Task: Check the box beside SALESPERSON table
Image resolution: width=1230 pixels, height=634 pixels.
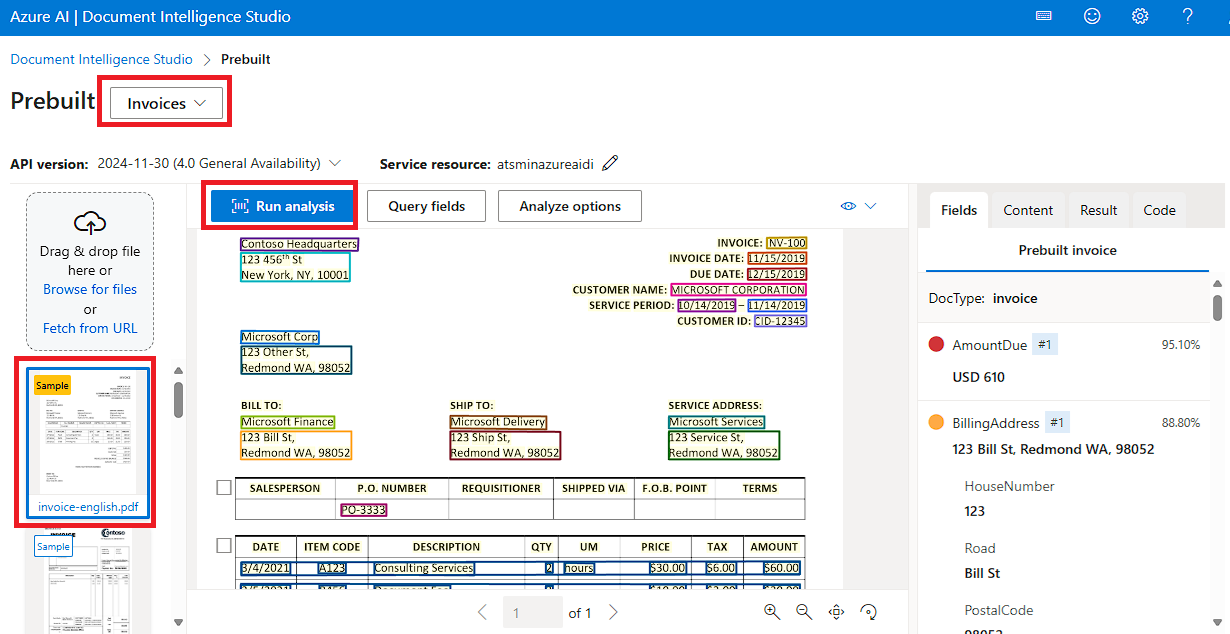Action: point(224,488)
